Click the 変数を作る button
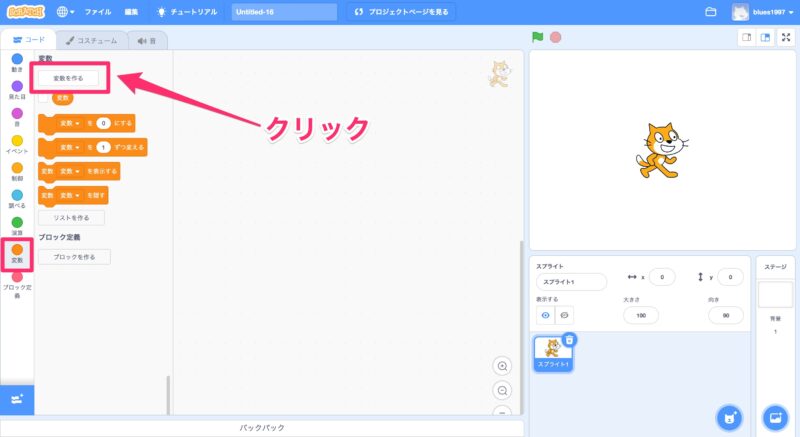 [x=69, y=77]
